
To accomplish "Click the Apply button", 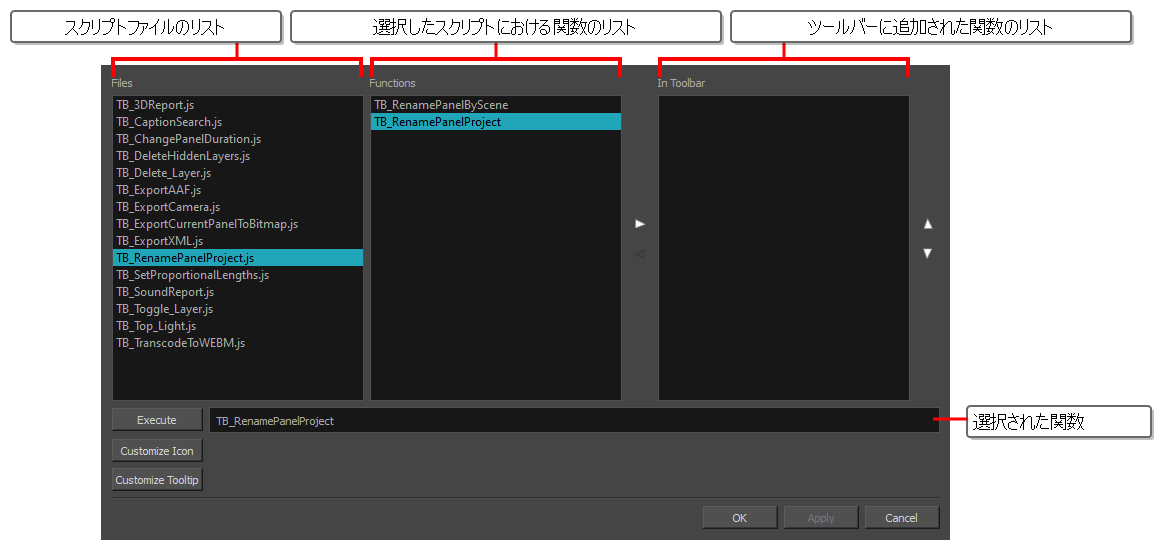I will [820, 517].
